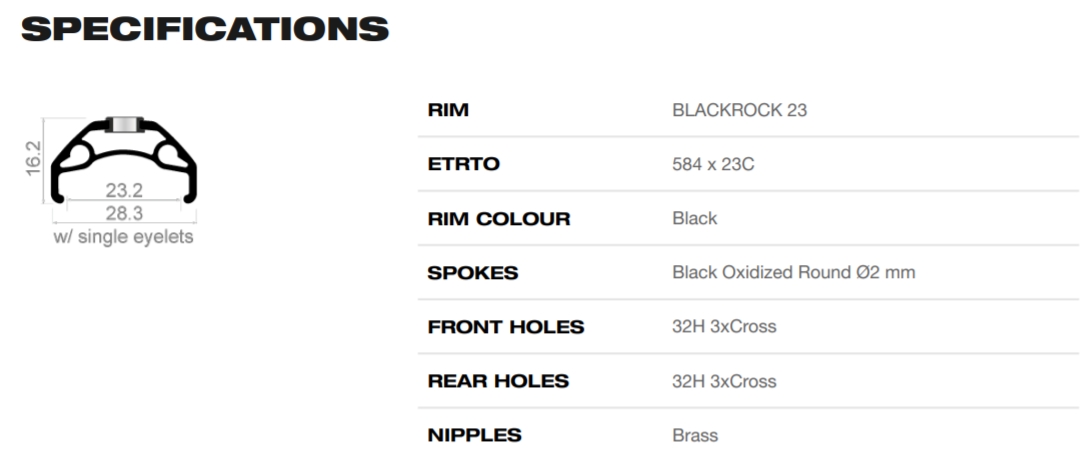The height and width of the screenshot is (457, 1087).
Task: Click Black Oxidized Round Ø2 mm text
Action: [793, 273]
